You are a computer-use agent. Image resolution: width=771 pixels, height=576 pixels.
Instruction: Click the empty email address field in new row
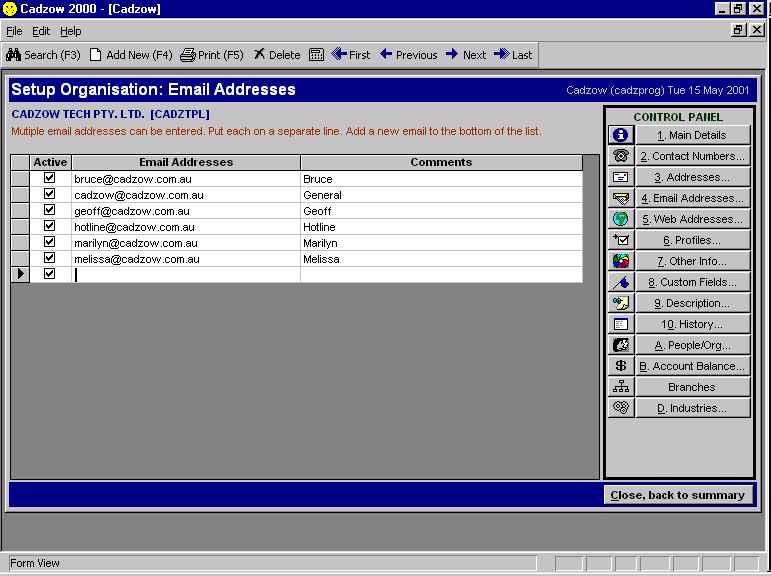[x=186, y=274]
